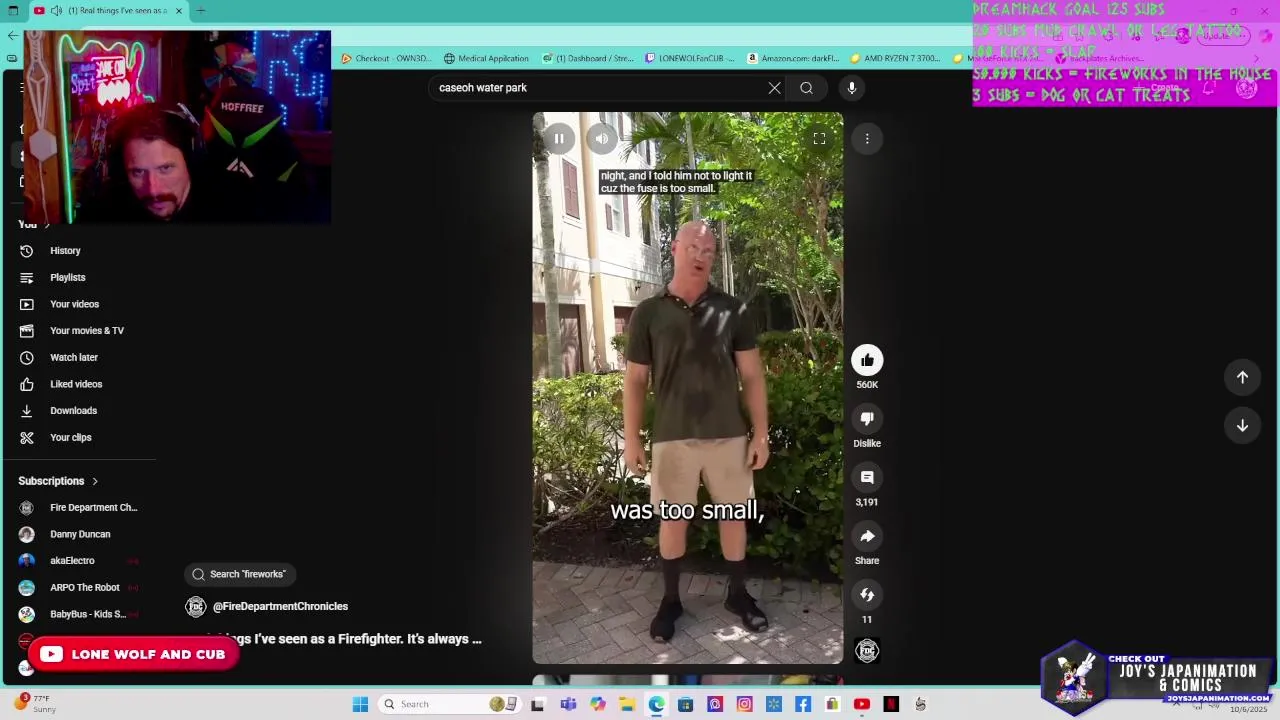Open the Remix icon showing 11
The width and height of the screenshot is (1280, 720).
(x=867, y=595)
